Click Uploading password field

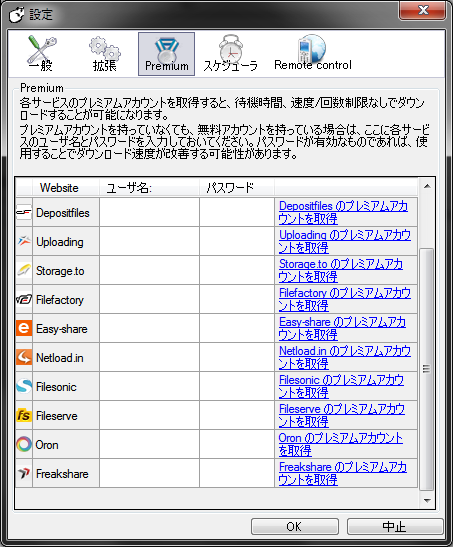pyautogui.click(x=237, y=241)
